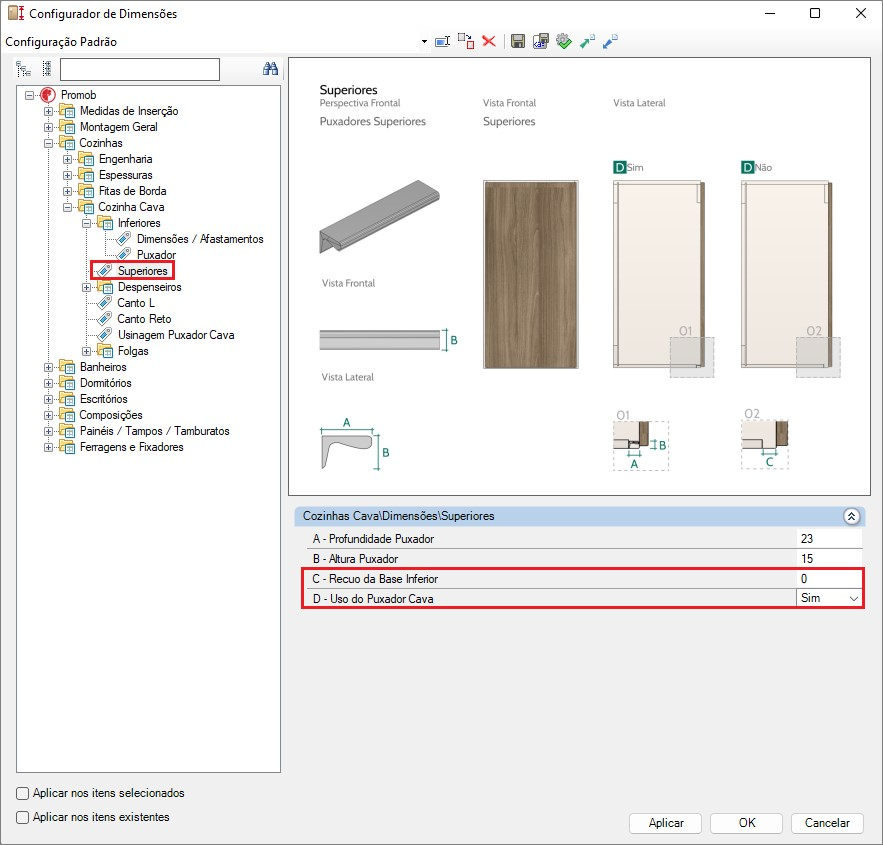The width and height of the screenshot is (883, 845).
Task: Expand the Banheiros tree node
Action: (x=49, y=367)
